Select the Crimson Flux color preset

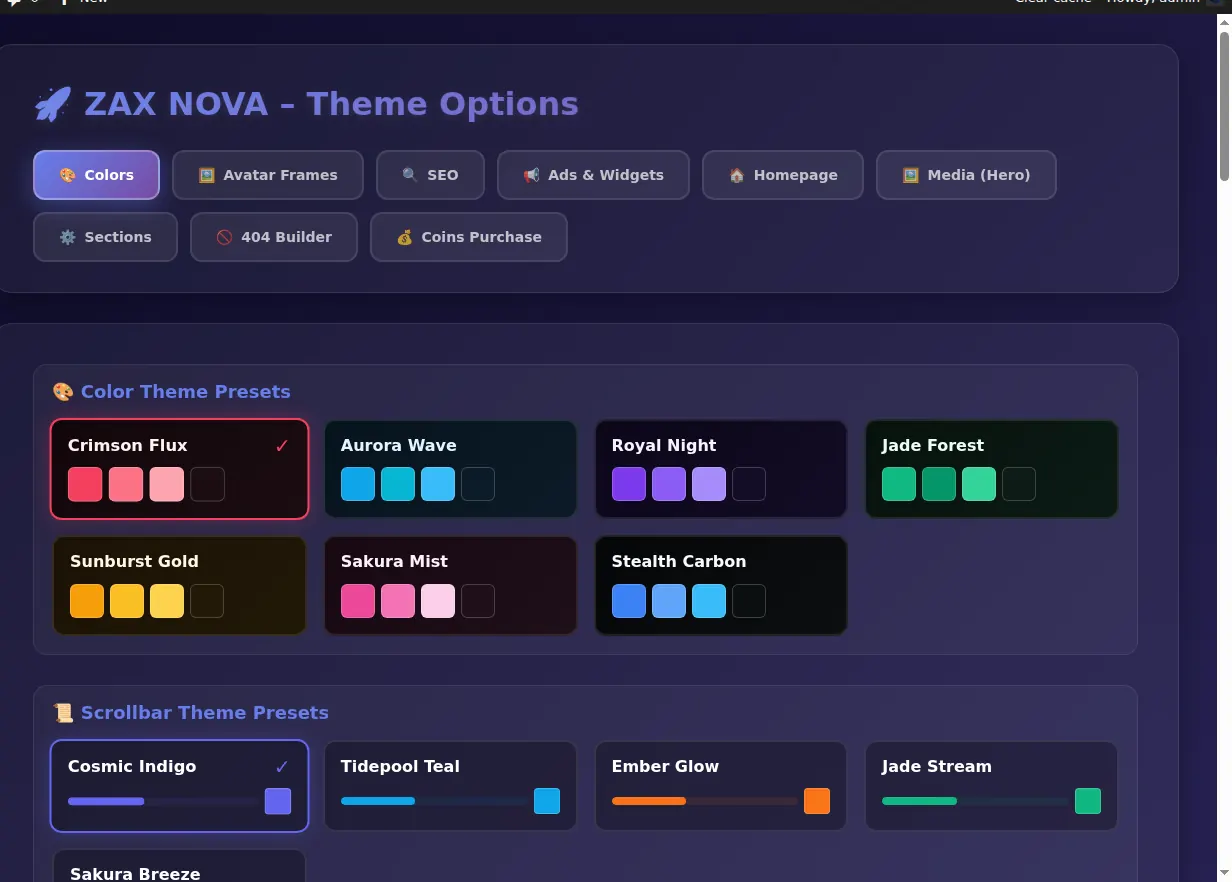click(179, 469)
